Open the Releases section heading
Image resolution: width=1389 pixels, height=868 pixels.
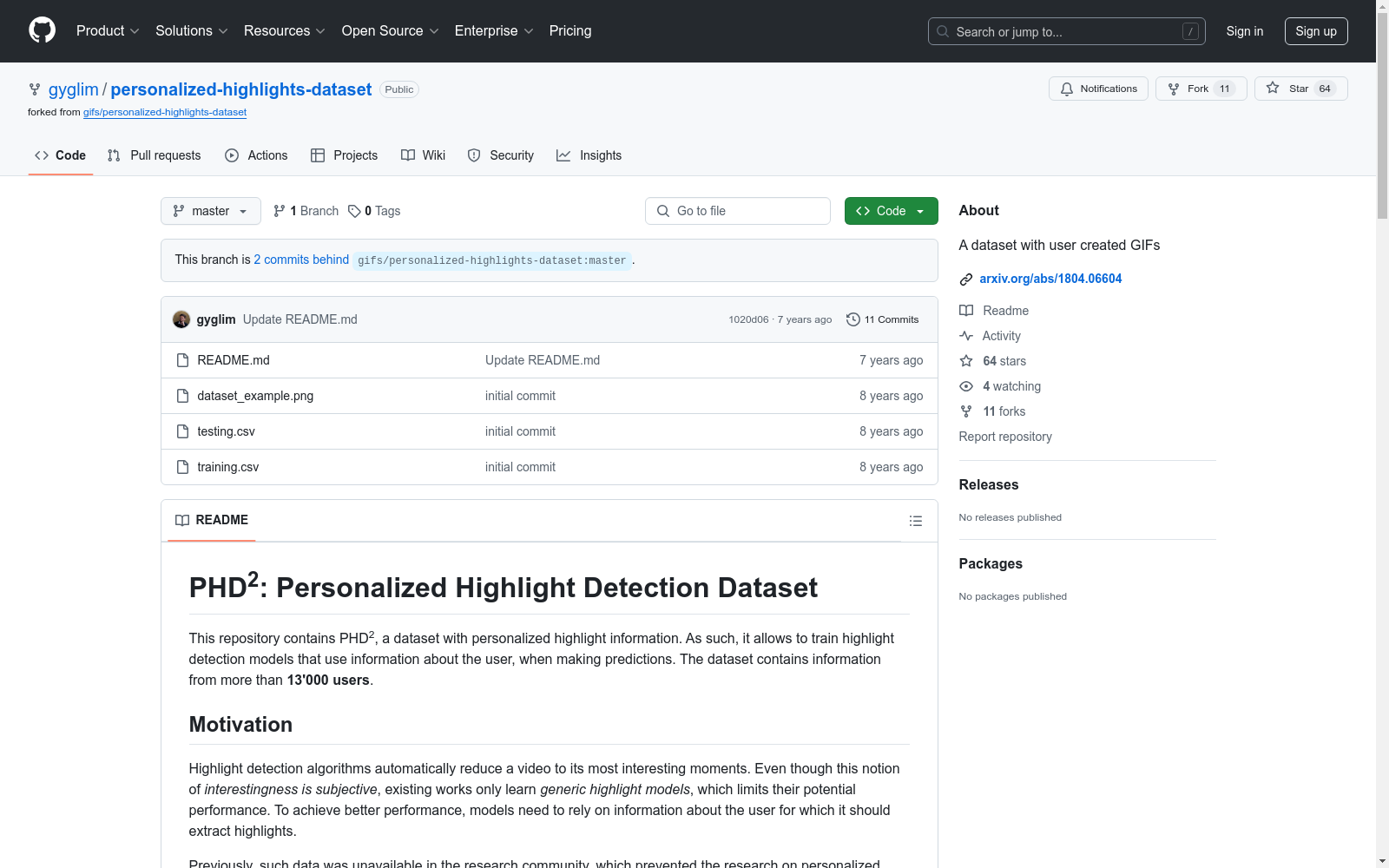989,484
